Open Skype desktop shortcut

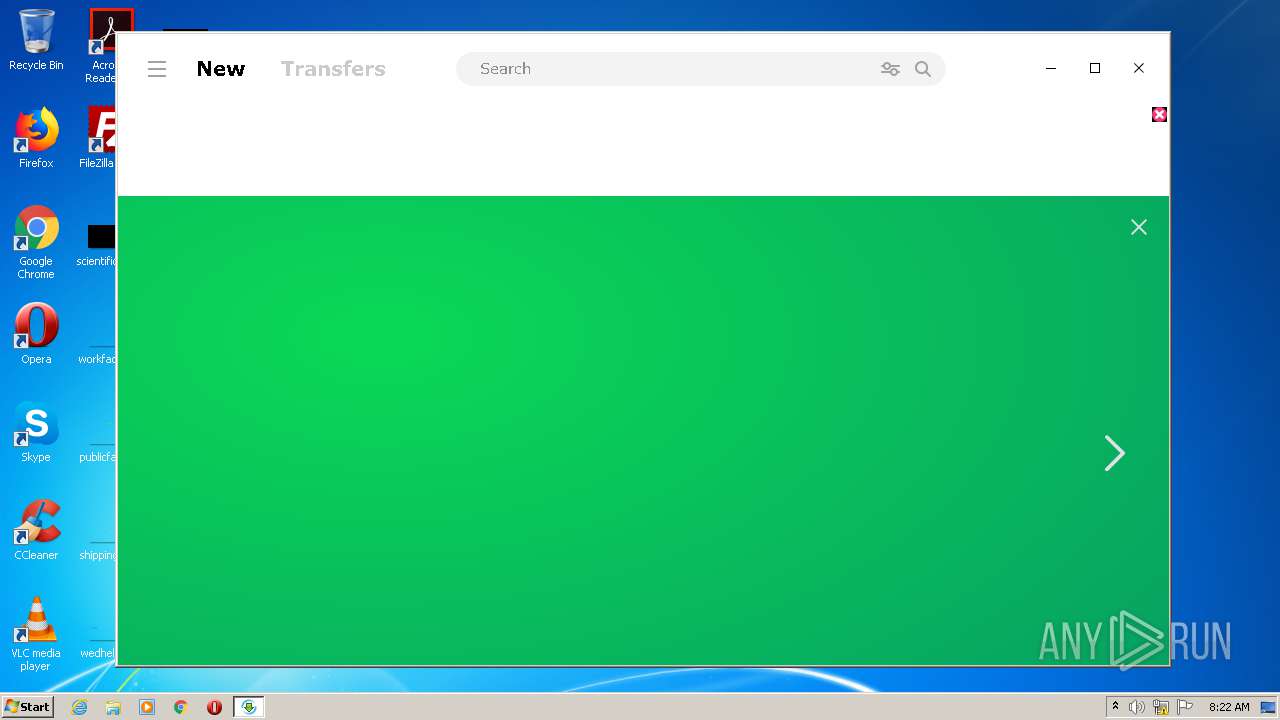36,432
